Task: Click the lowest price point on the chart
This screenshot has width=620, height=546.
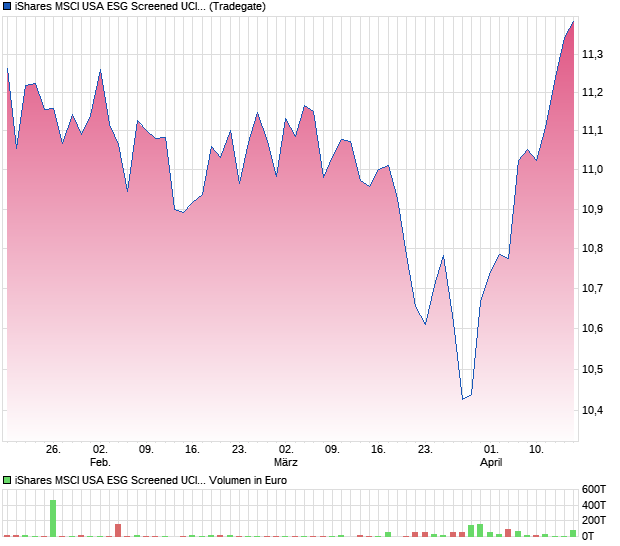Action: [x=462, y=399]
